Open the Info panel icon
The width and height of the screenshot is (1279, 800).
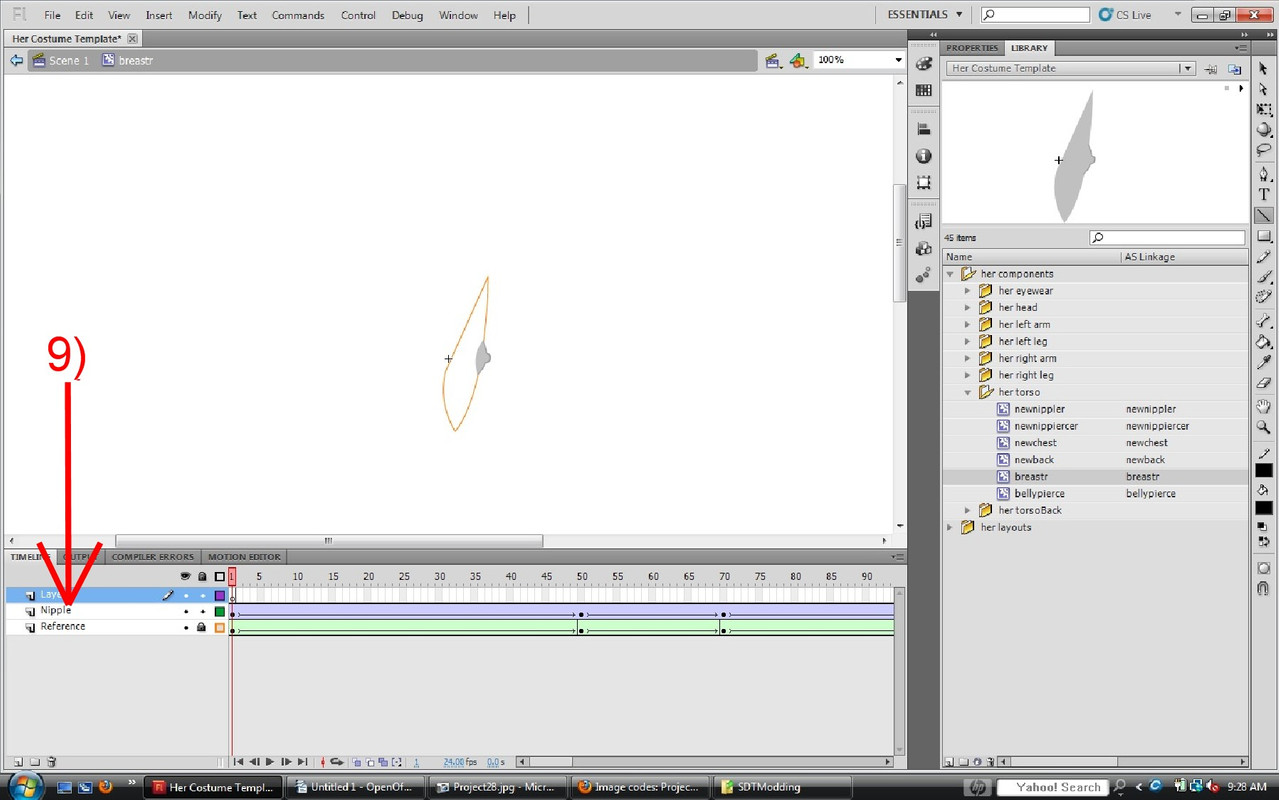923,156
